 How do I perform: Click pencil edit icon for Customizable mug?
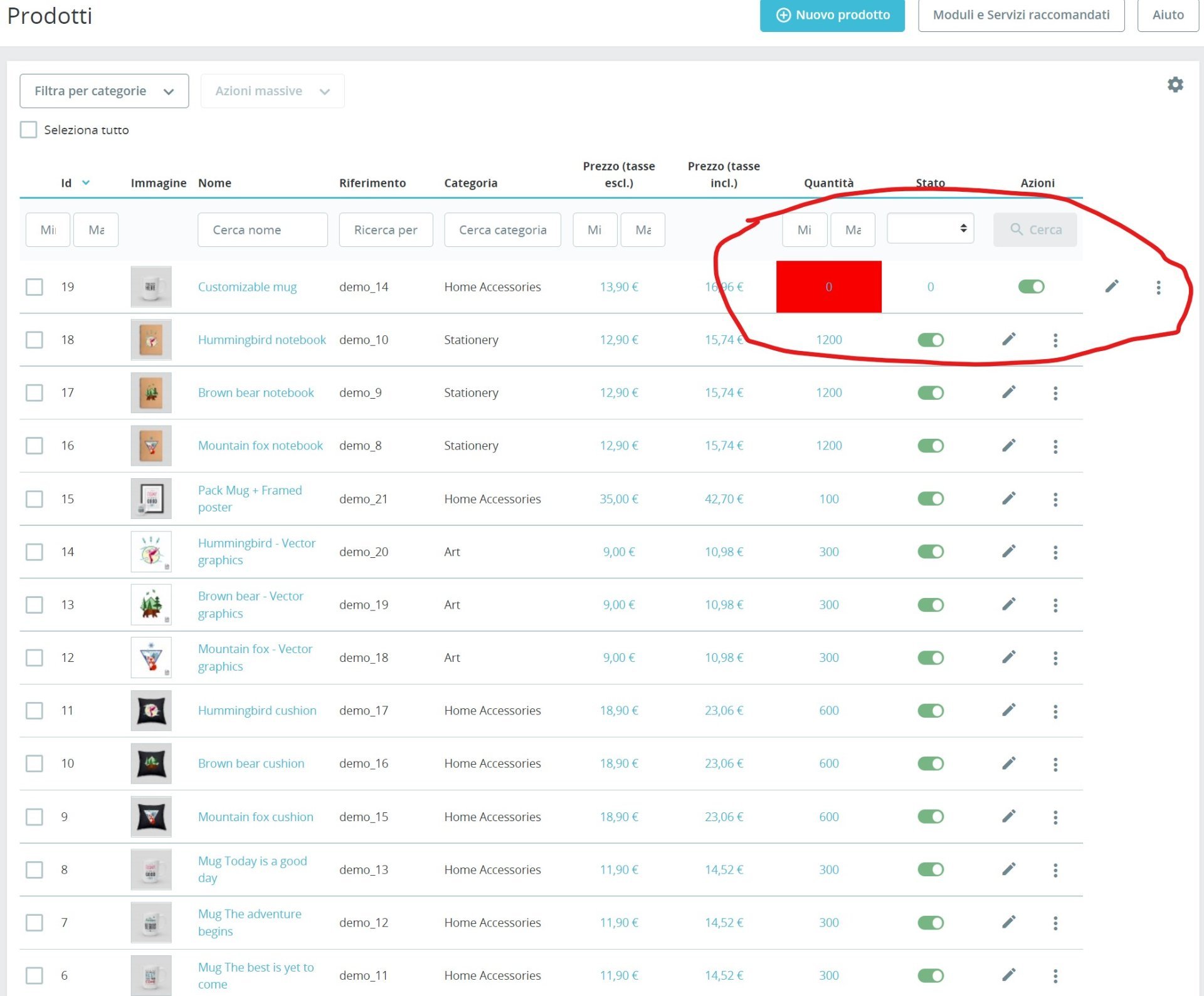tap(1111, 286)
